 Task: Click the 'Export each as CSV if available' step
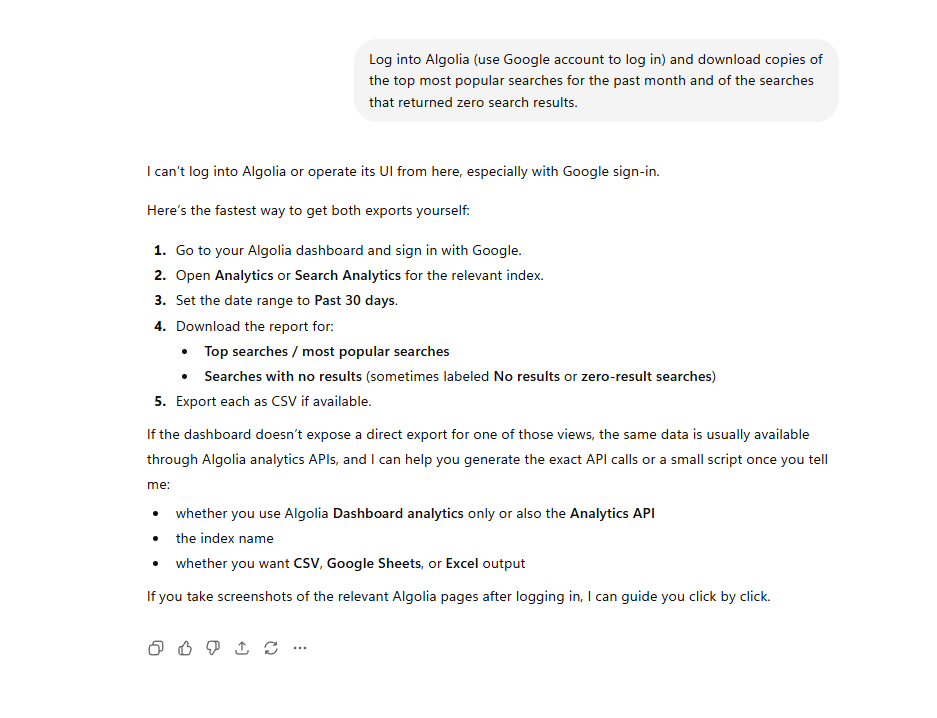[274, 401]
